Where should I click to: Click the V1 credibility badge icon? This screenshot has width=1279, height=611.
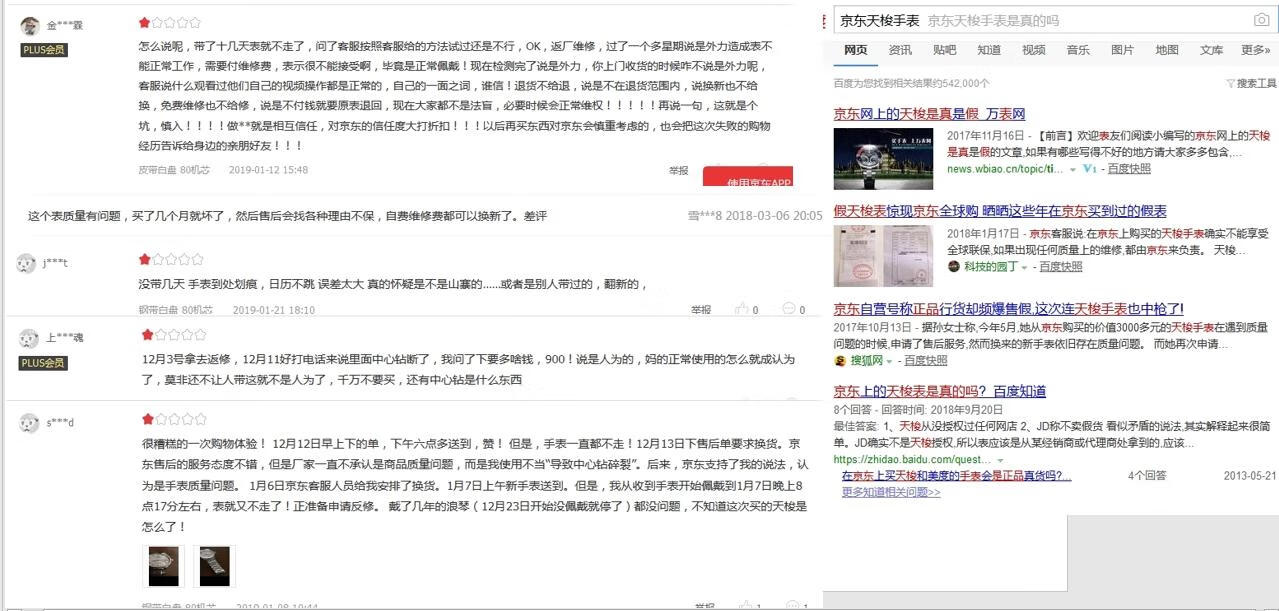[x=1089, y=169]
